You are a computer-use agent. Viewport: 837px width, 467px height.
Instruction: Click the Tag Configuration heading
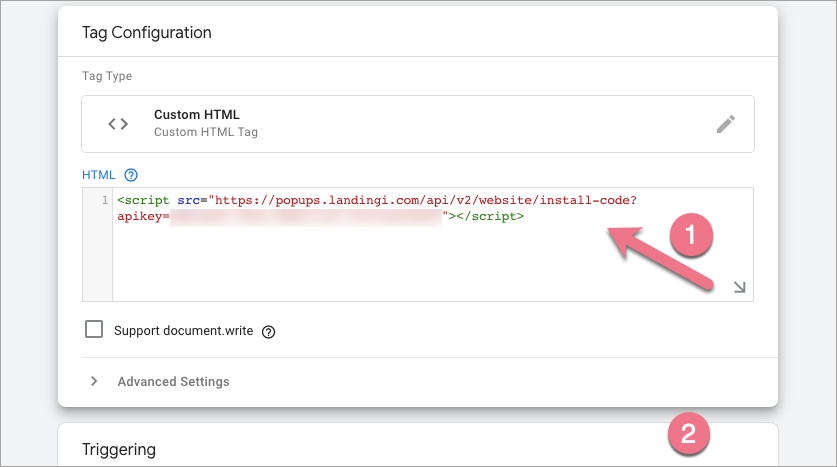tap(146, 33)
